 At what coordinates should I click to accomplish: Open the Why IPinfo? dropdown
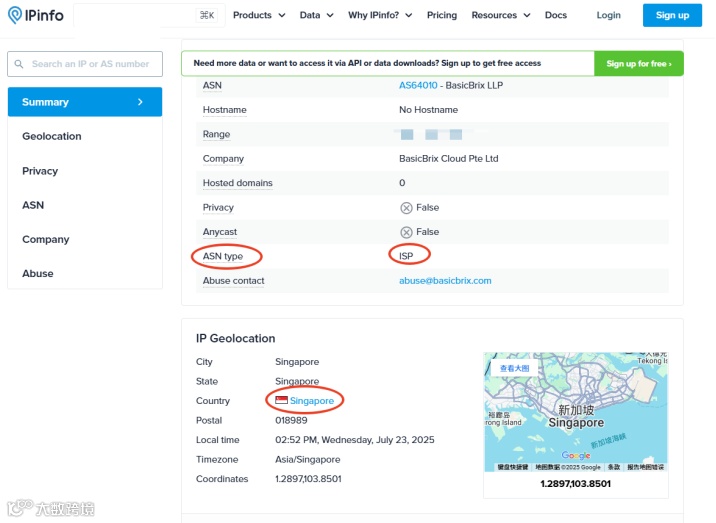tap(380, 15)
